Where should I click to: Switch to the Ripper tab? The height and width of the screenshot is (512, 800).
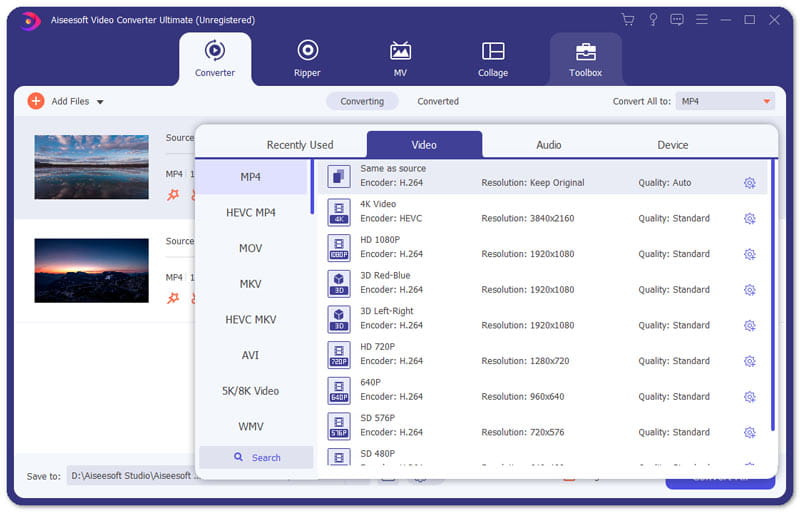pos(307,59)
